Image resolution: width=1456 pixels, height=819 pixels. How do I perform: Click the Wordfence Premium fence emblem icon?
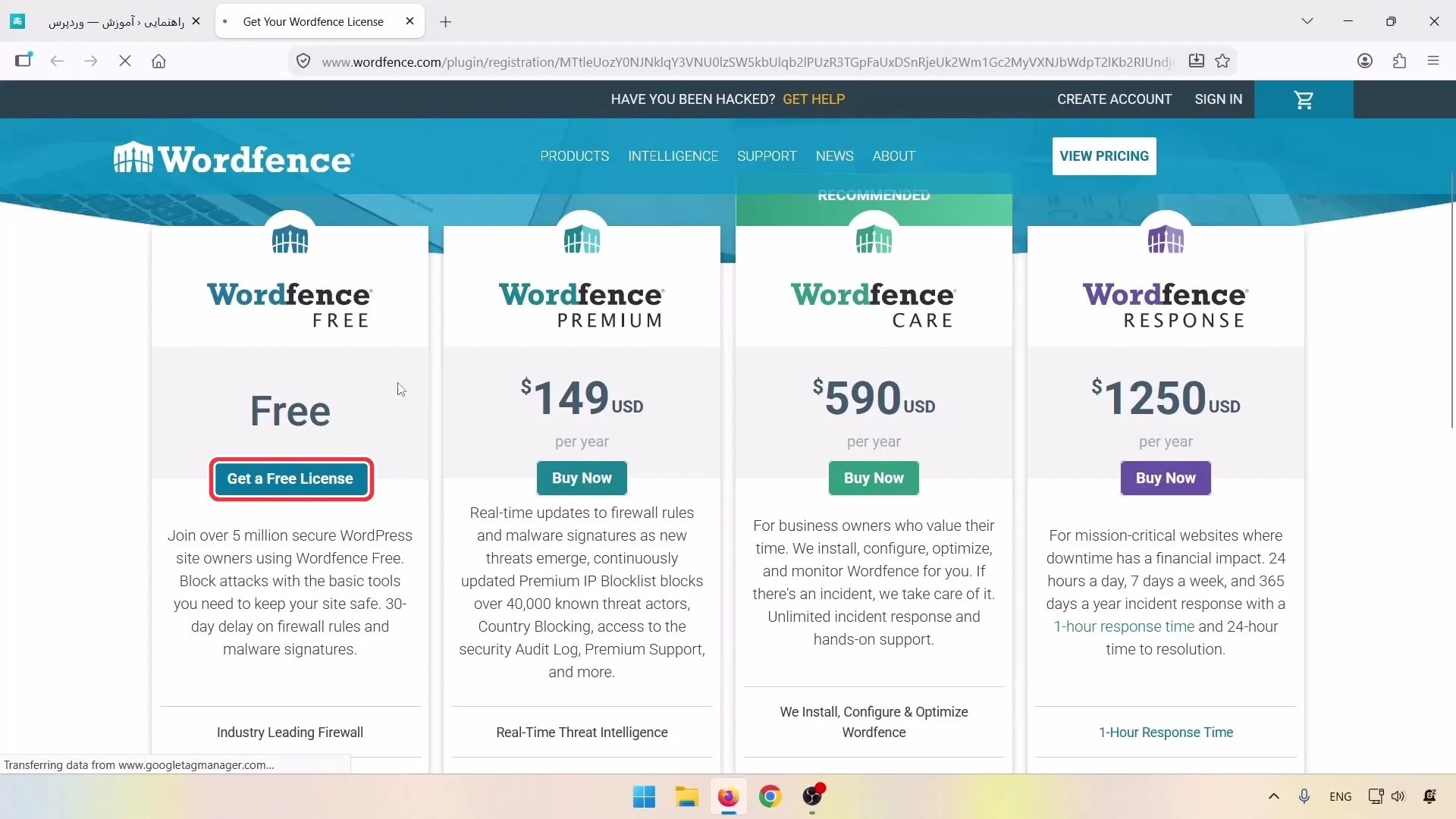(x=582, y=239)
